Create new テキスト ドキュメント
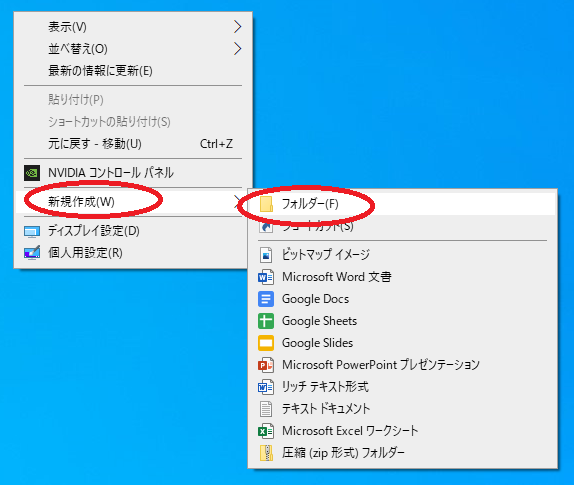Viewport: 574px width, 485px height. (x=403, y=409)
